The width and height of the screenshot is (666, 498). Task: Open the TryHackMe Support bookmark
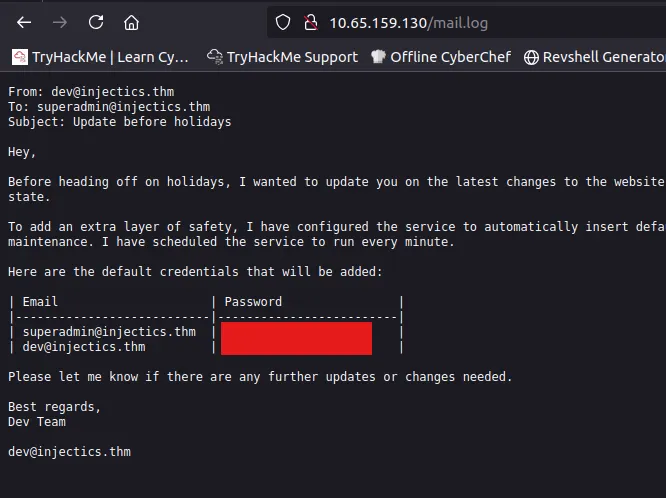point(282,57)
